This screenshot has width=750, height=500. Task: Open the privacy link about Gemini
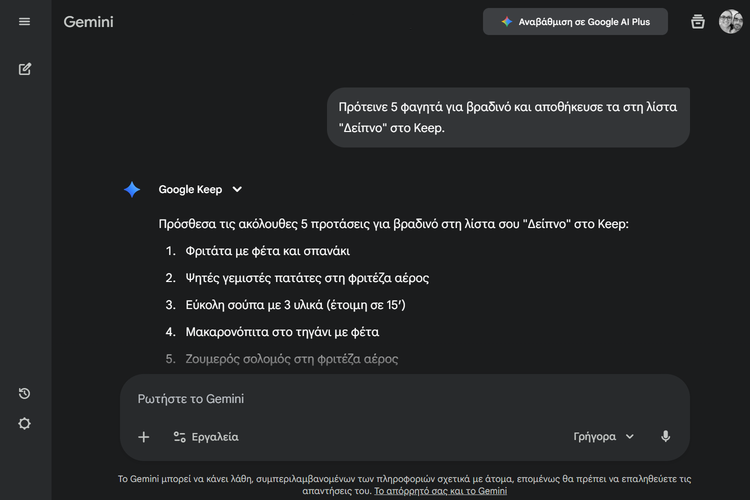440,491
